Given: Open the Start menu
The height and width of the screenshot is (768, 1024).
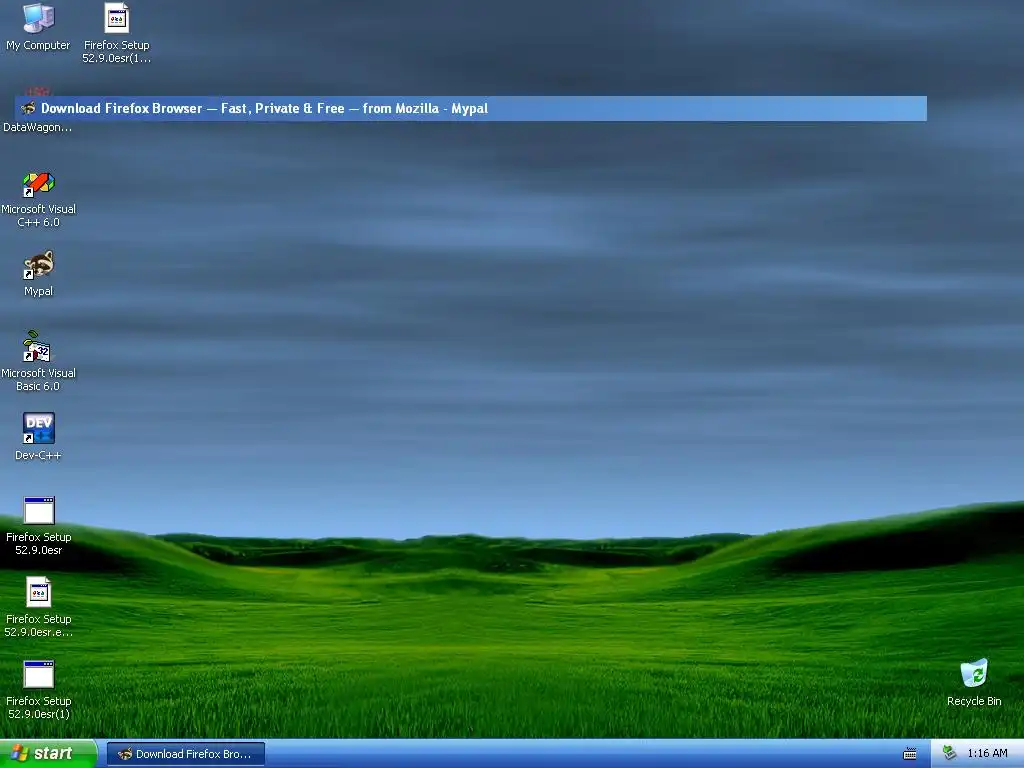Looking at the screenshot, I should point(48,753).
